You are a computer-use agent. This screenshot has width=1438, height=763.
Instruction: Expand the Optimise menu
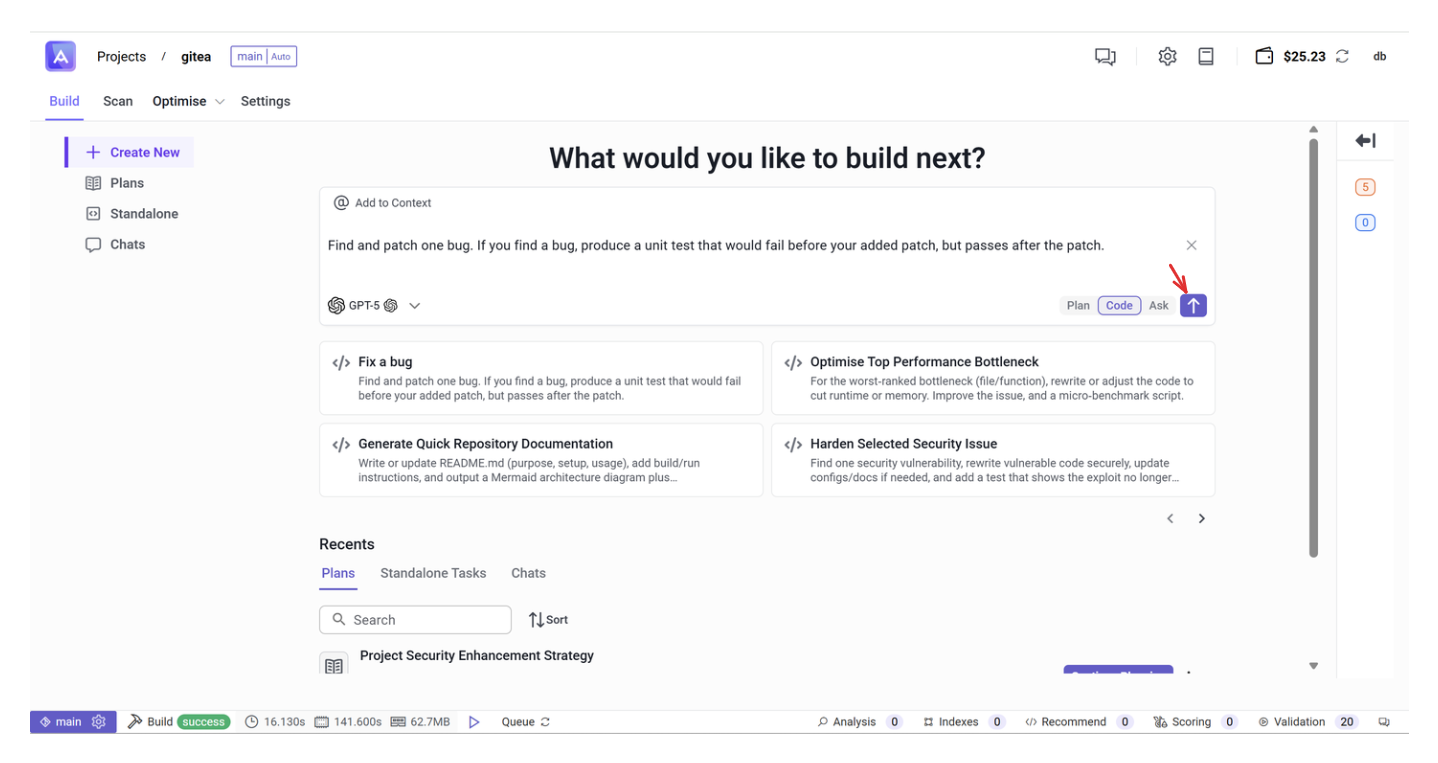click(188, 101)
